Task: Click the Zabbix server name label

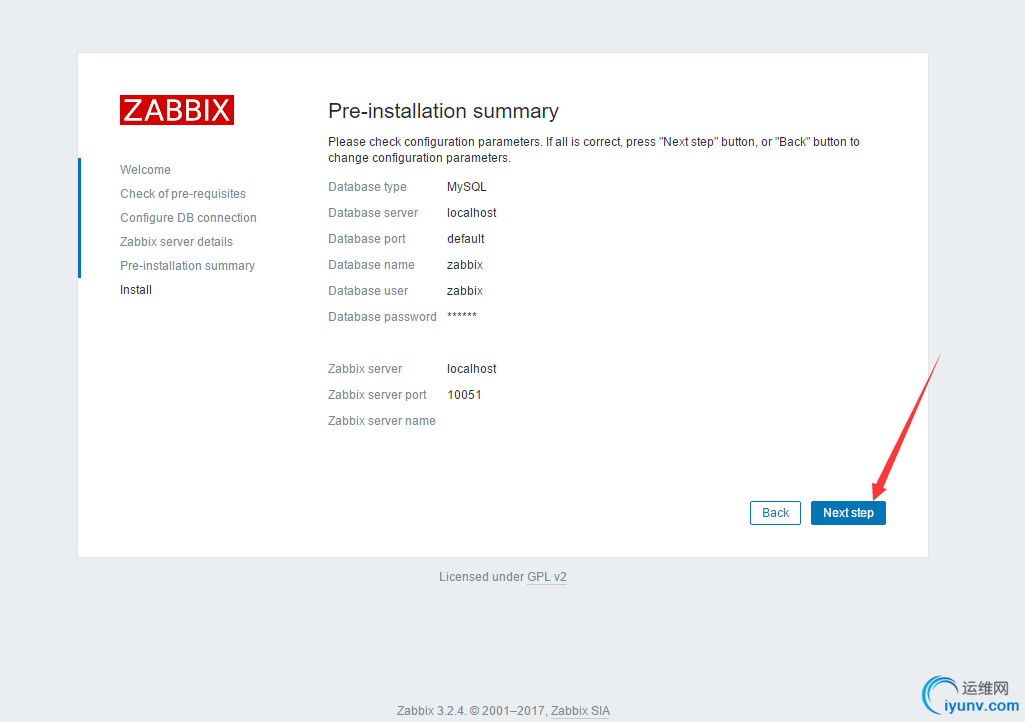Action: (x=382, y=421)
